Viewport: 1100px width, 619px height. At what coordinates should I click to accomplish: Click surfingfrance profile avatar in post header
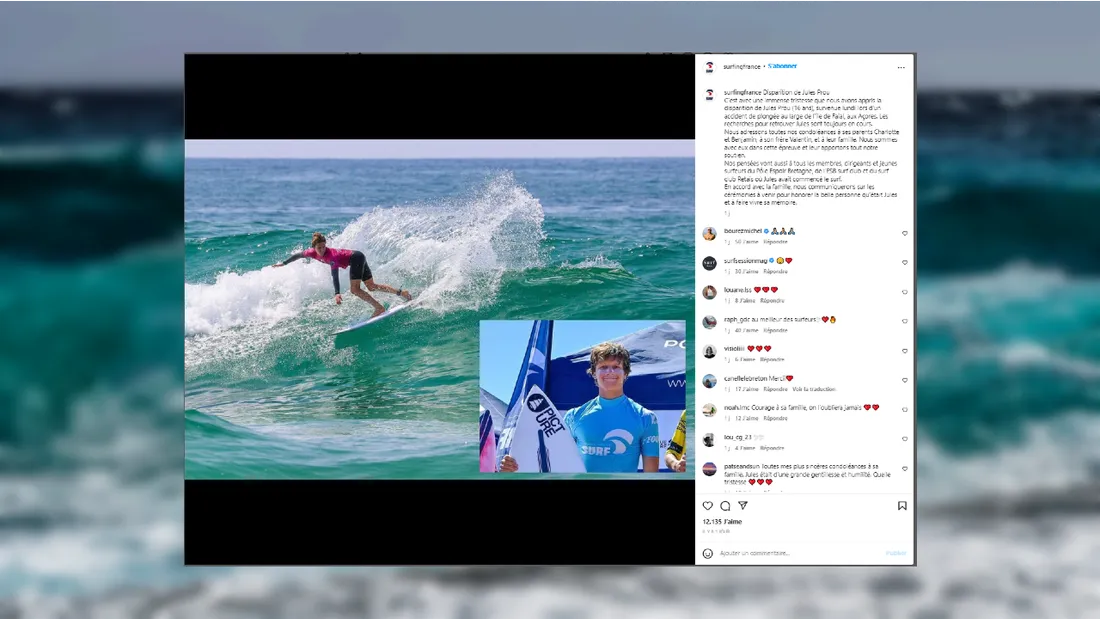[709, 67]
